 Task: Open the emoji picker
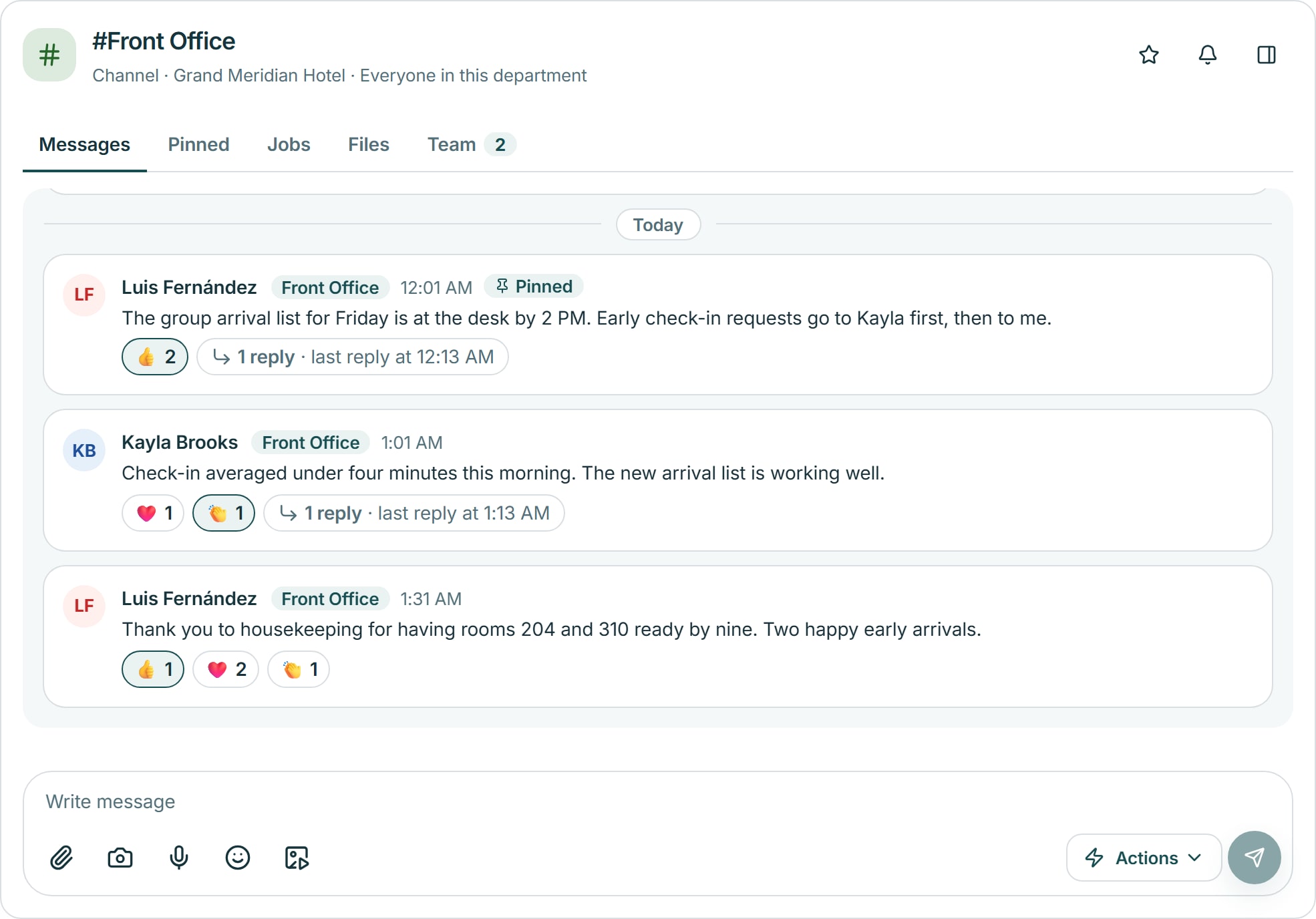[238, 858]
